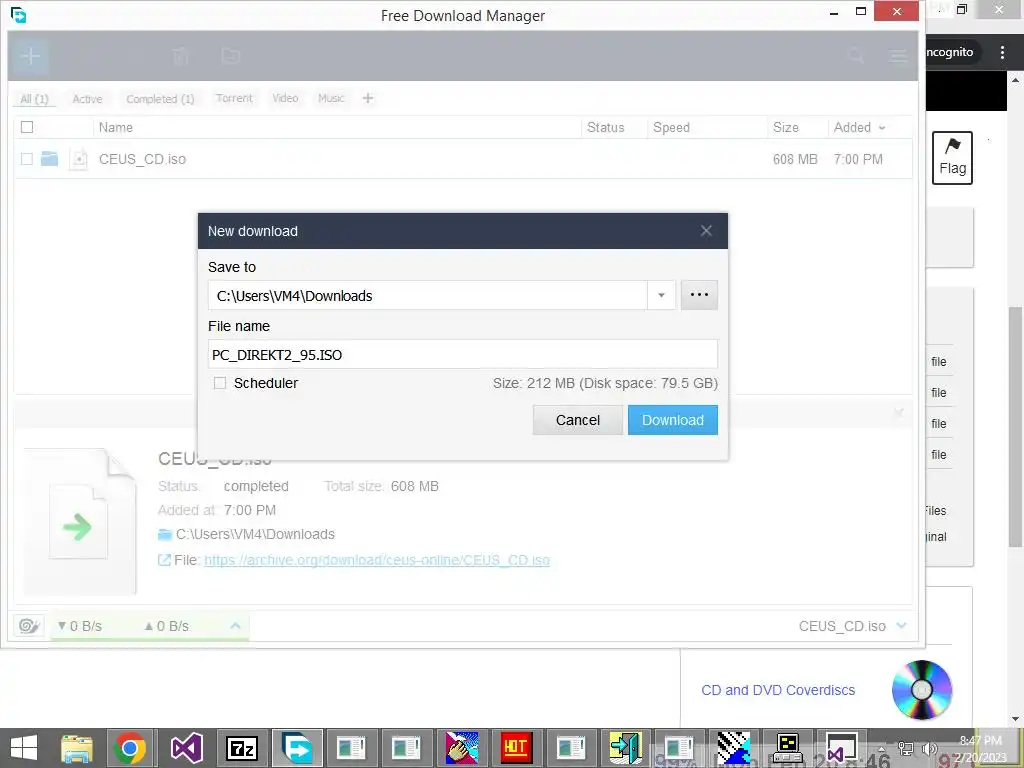This screenshot has width=1024, height=768.
Task: Click the File name input field
Action: [462, 355]
